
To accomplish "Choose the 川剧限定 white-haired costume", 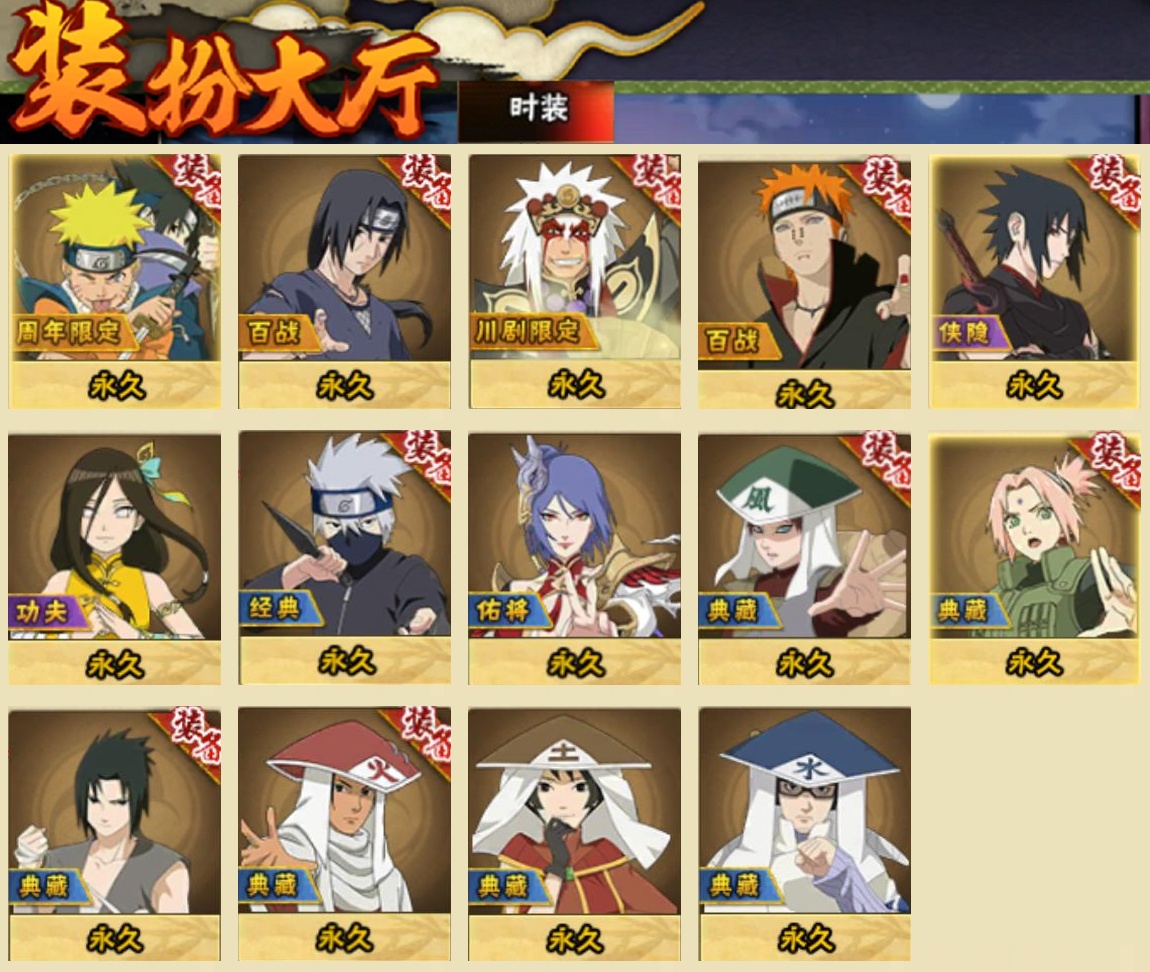I will pos(575,282).
